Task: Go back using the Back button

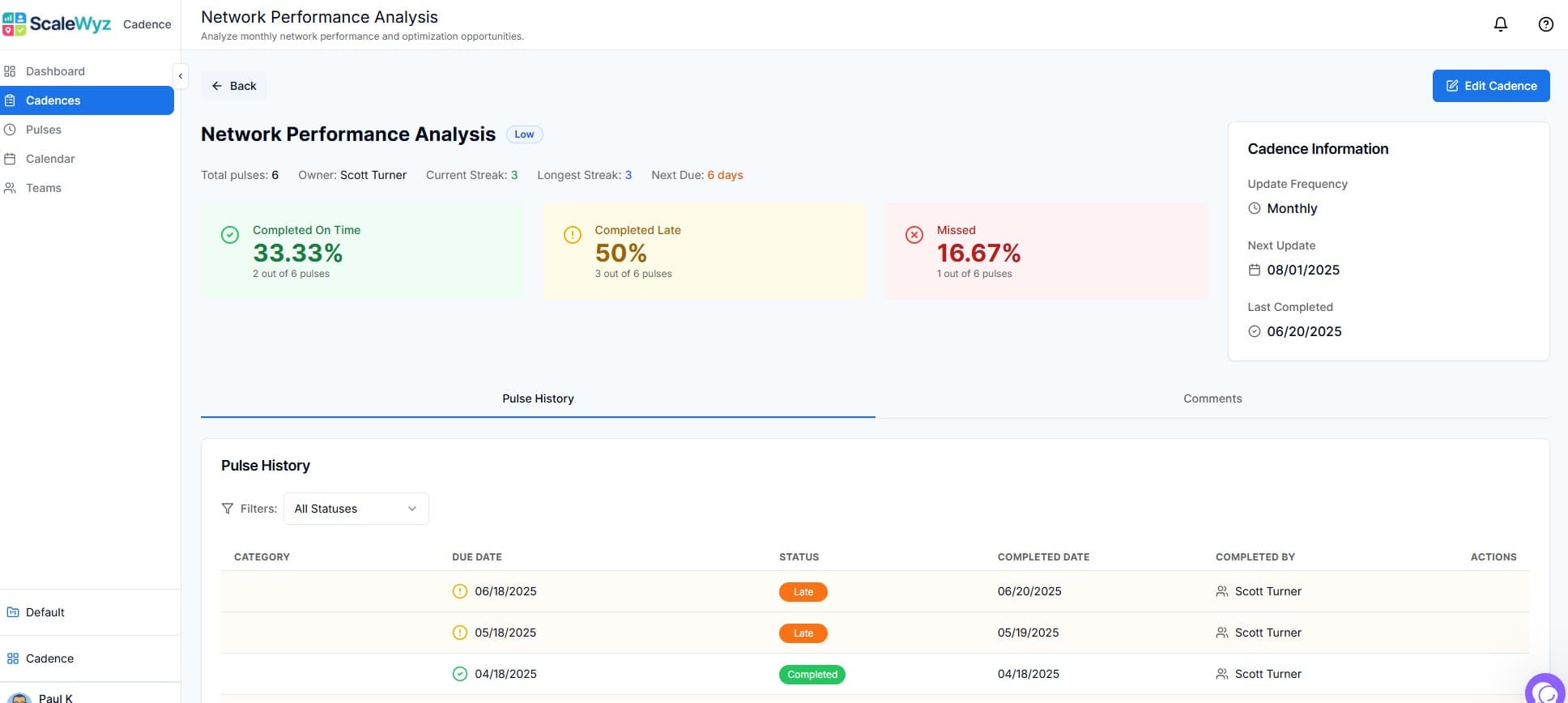Action: pos(234,86)
